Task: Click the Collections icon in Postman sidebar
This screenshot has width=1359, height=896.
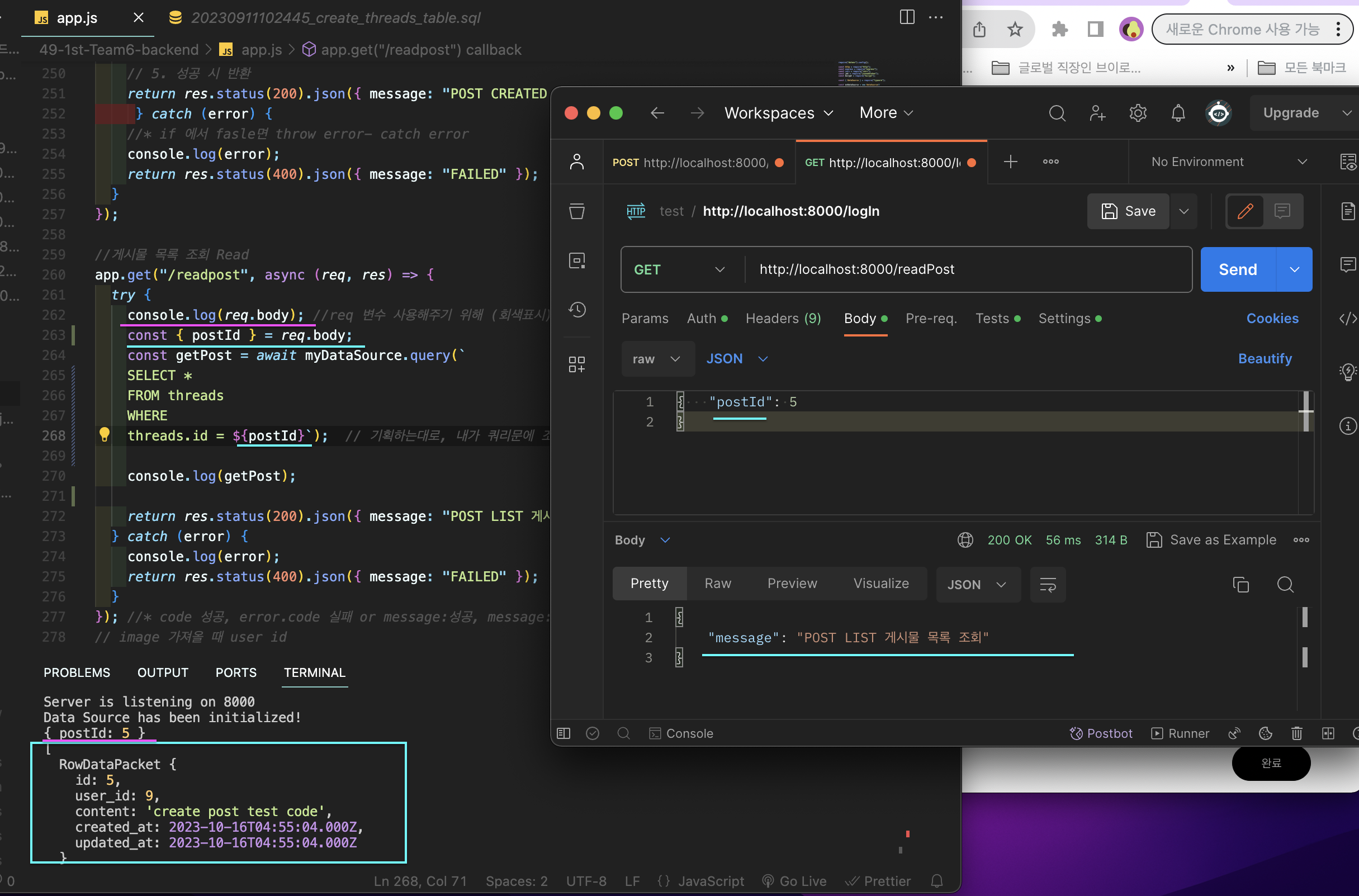Action: (x=576, y=211)
